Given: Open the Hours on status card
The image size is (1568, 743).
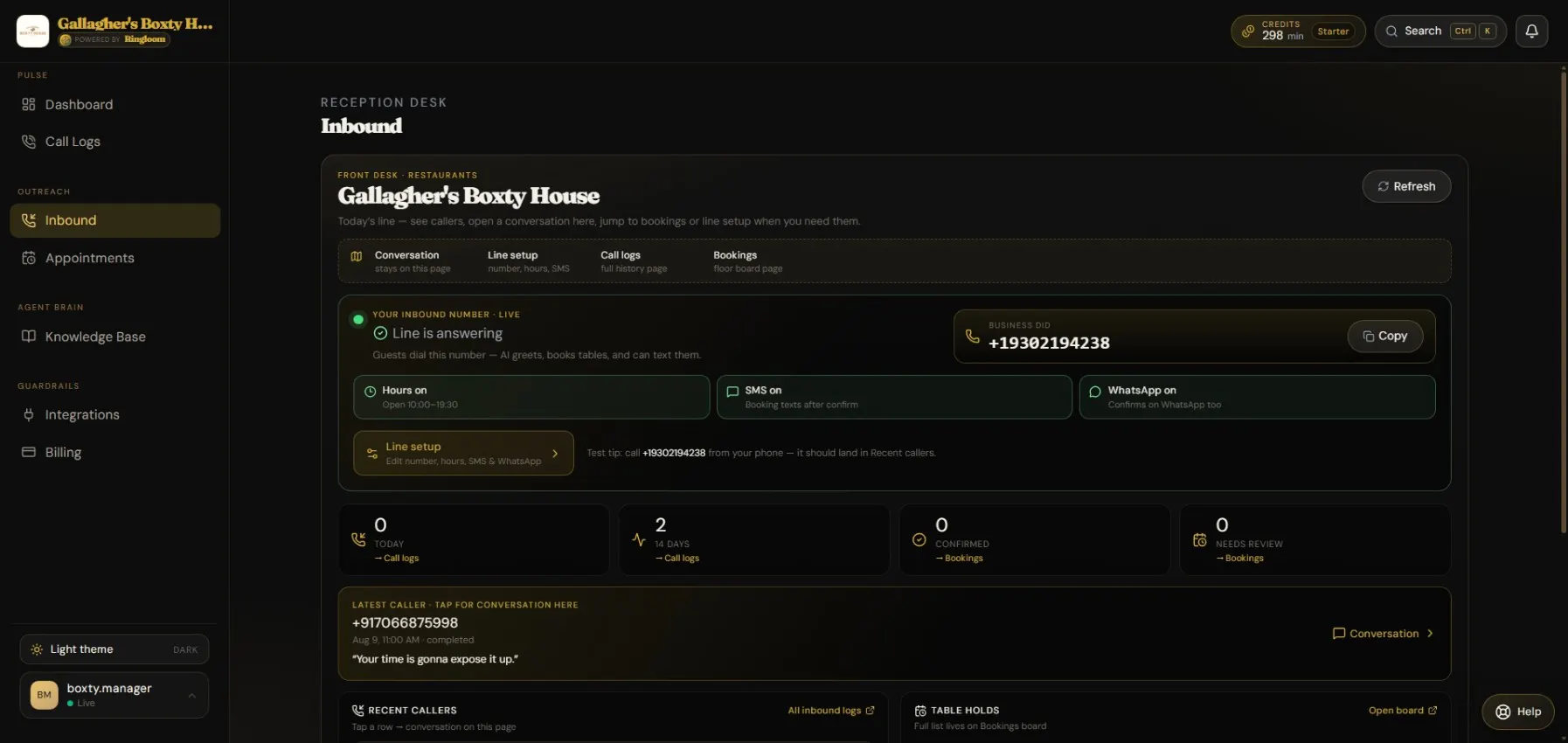Looking at the screenshot, I should pos(531,397).
